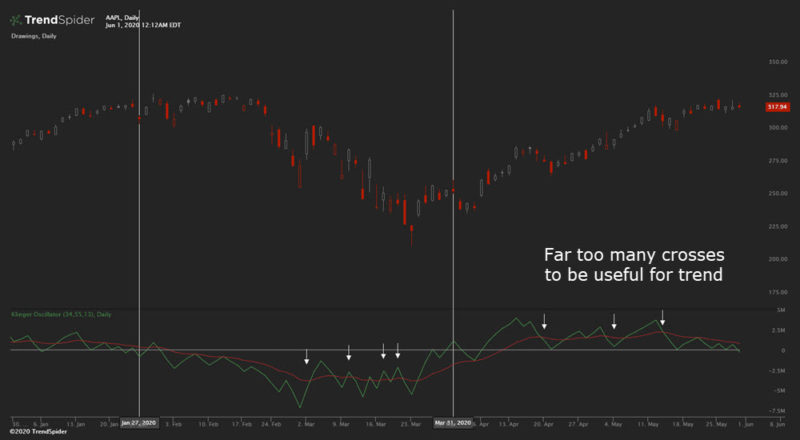Click the "9. Mar" date axis label
This screenshot has height=440, width=800.
341,424
